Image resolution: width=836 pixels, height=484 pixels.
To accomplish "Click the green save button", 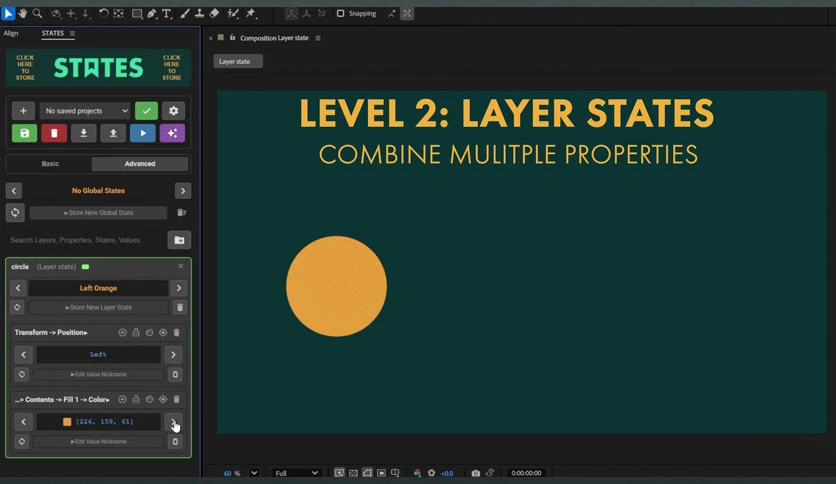I will click(x=25, y=133).
